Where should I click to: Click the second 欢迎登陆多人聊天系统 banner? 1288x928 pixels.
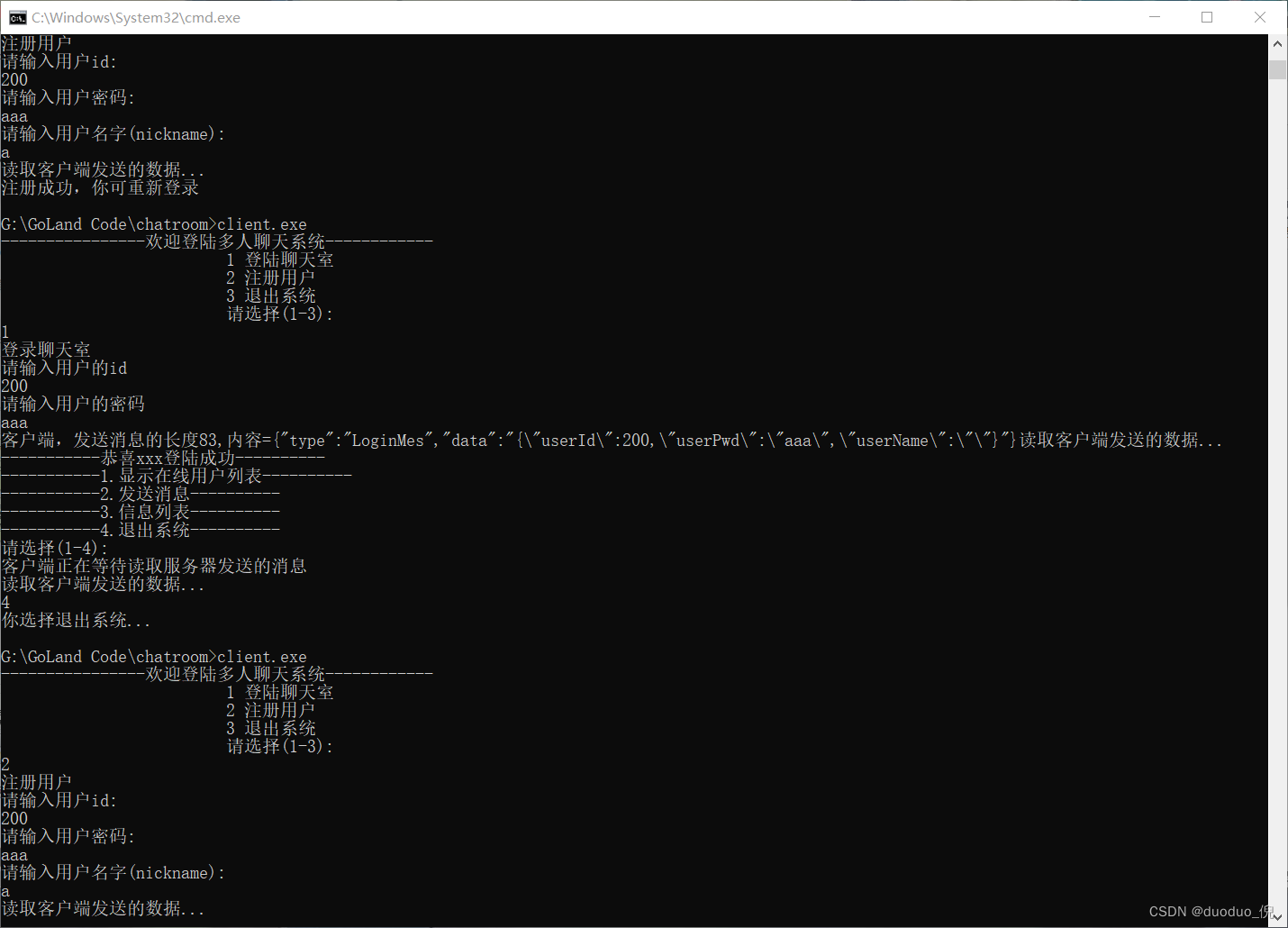tap(217, 674)
